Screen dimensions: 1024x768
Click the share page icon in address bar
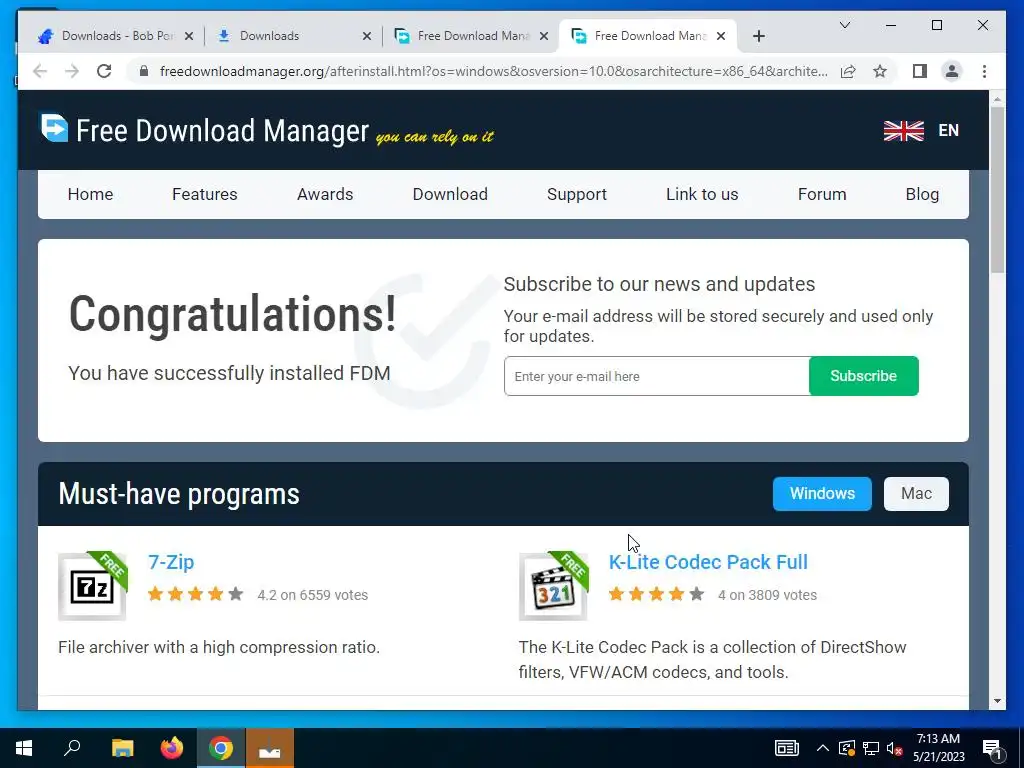[x=848, y=71]
